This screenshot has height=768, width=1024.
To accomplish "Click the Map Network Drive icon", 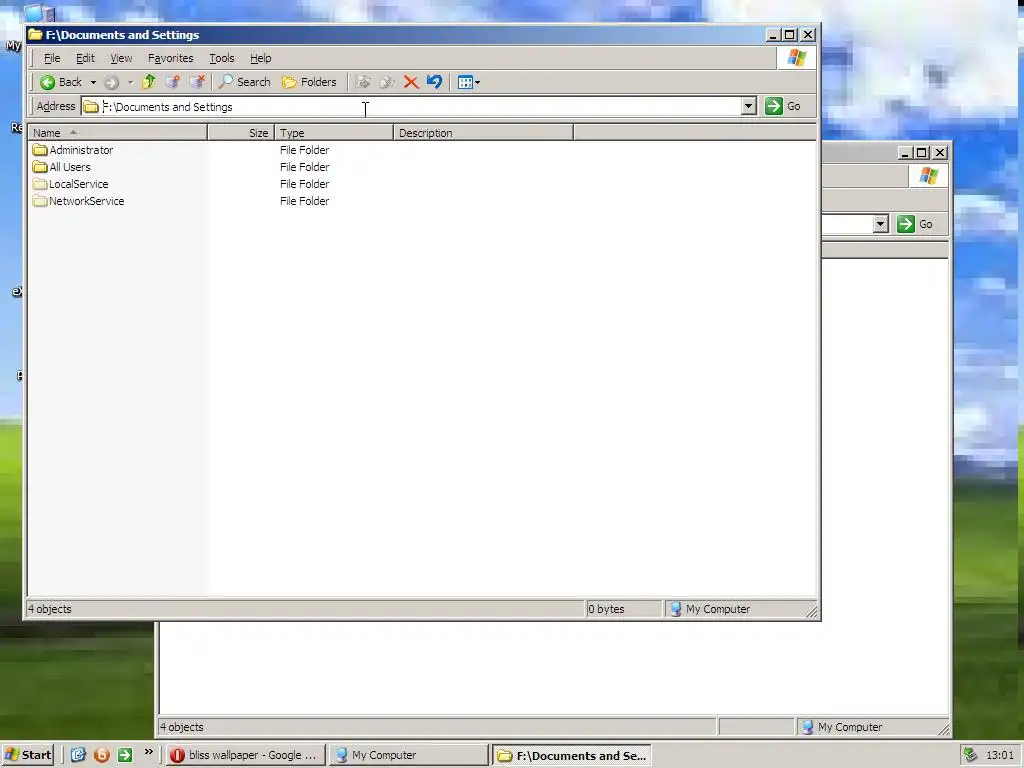I will (172, 82).
